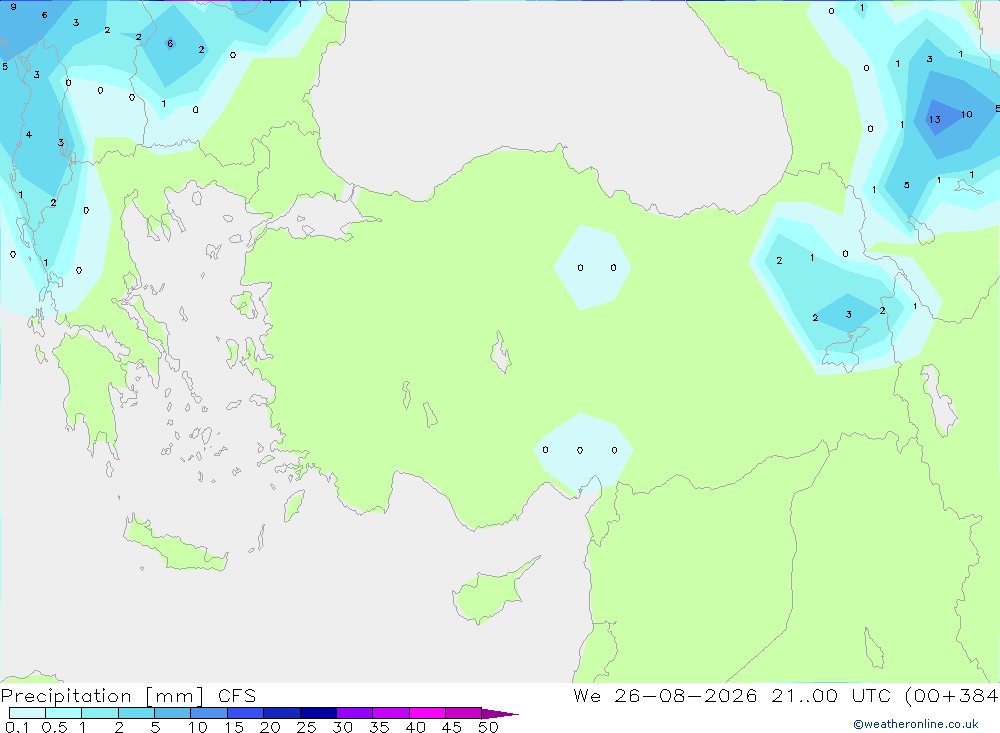Image resolution: width=1000 pixels, height=733 pixels.
Task: Choose the 25–30 mm navy legend swatch
Action: [x=318, y=713]
